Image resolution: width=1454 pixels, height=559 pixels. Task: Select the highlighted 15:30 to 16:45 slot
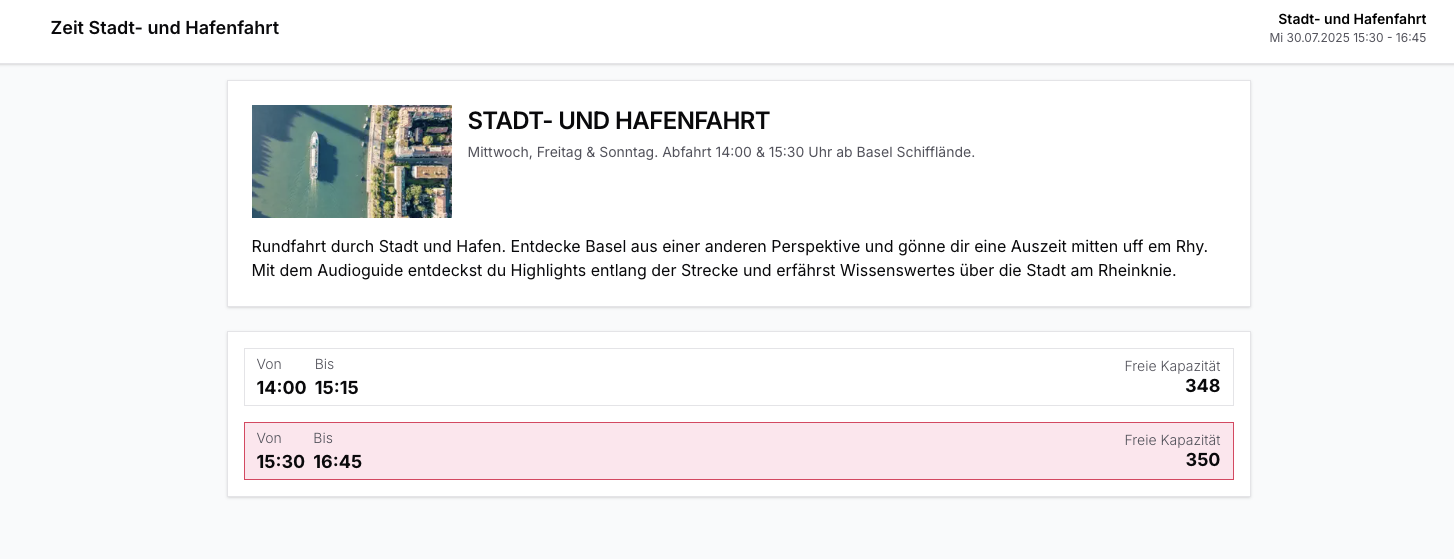pos(738,451)
